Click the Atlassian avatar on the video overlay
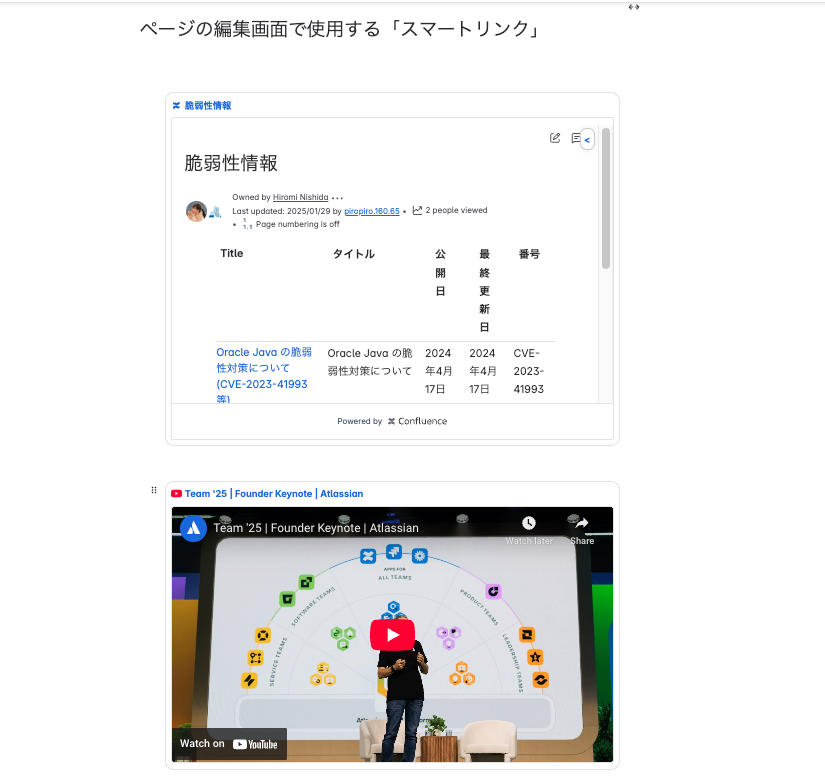 point(193,528)
